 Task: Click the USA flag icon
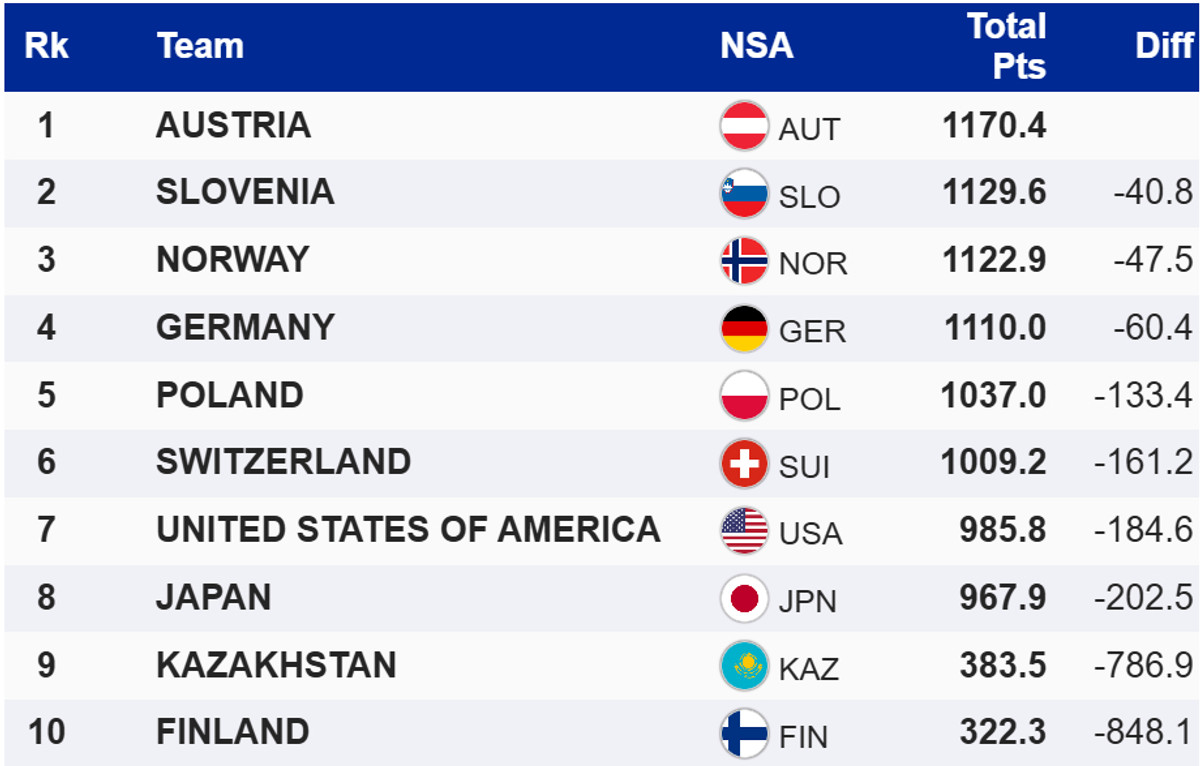tap(744, 531)
